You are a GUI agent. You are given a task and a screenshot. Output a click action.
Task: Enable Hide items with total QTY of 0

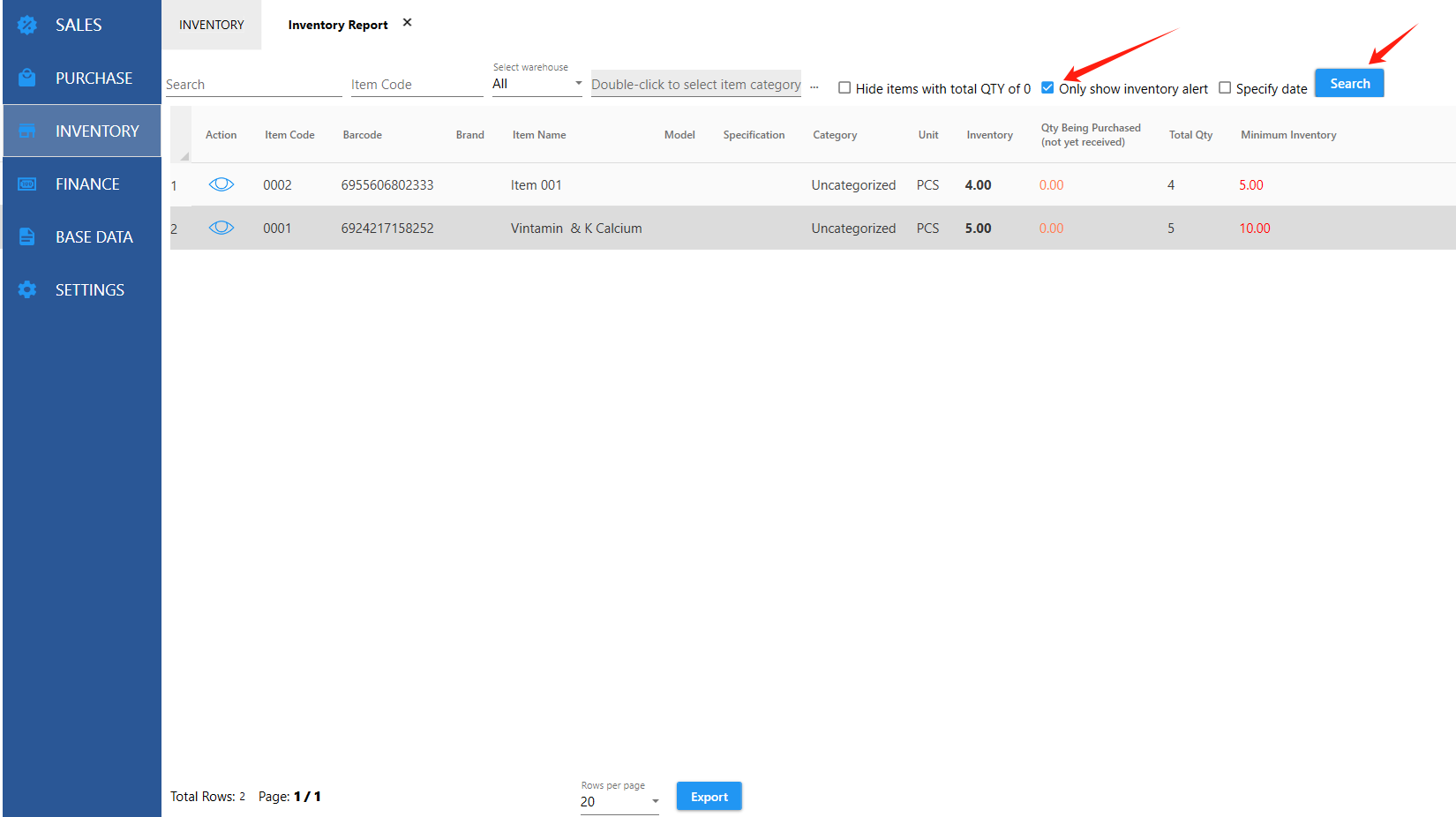pyautogui.click(x=844, y=88)
